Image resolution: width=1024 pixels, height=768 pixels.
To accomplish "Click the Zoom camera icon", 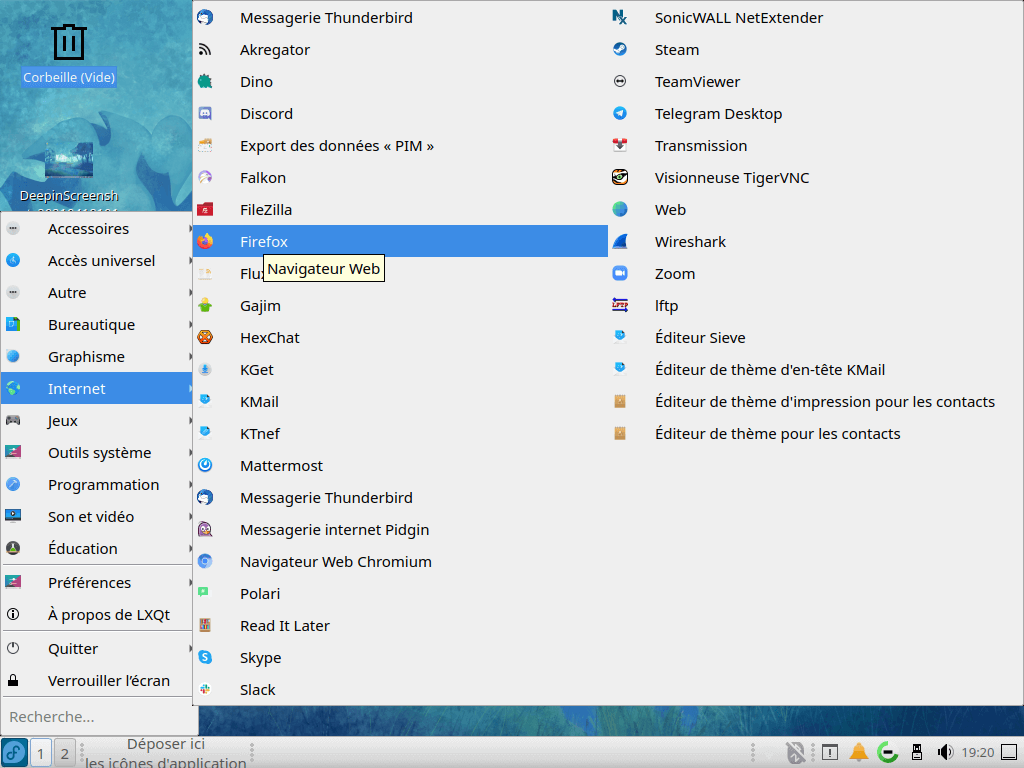I will coord(620,274).
